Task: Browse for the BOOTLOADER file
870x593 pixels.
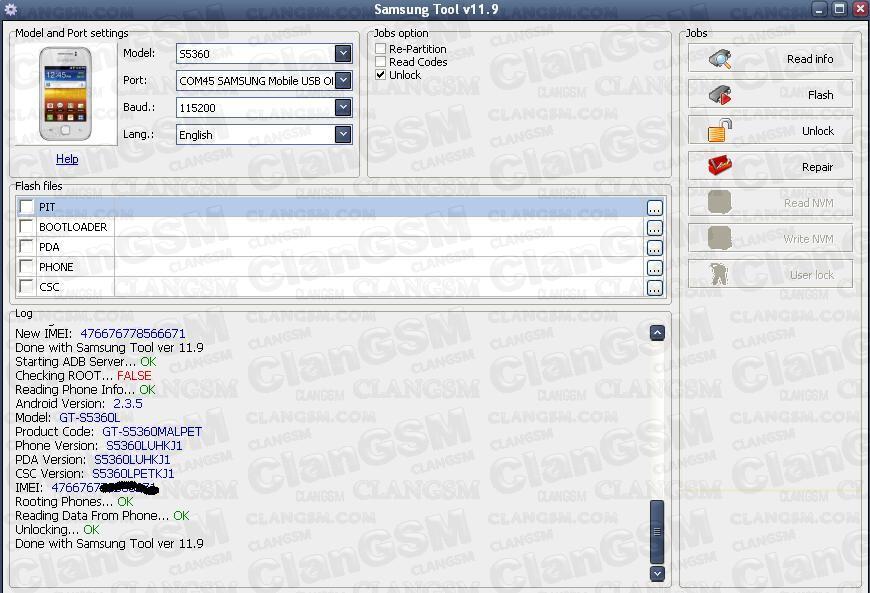Action: pos(655,228)
